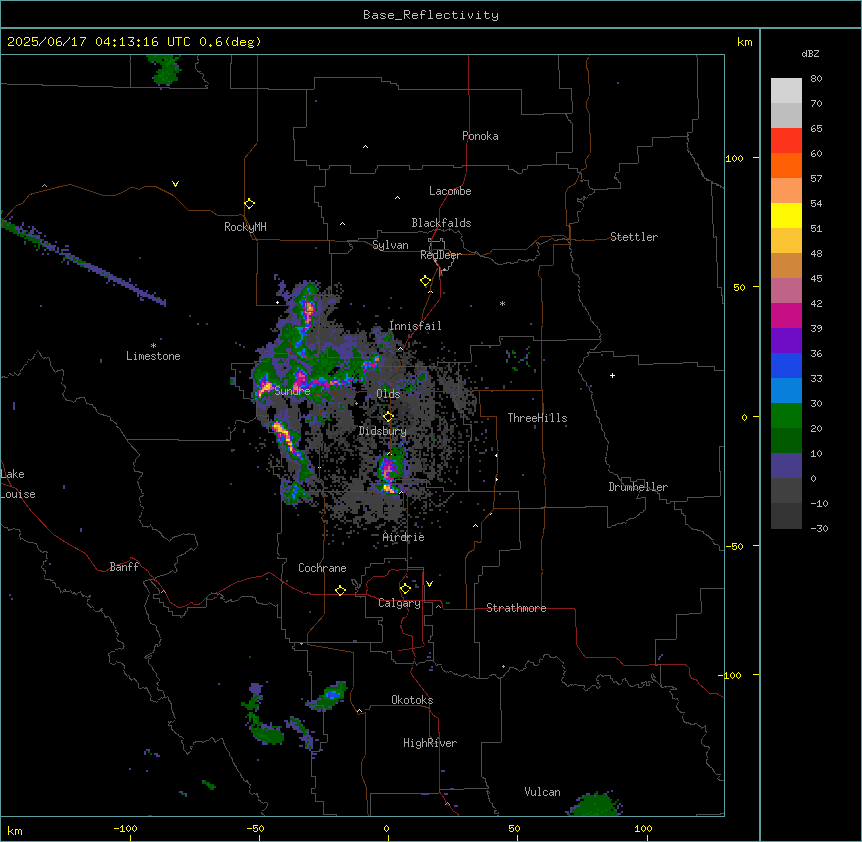Select the magenta legend swatch above 39

pyautogui.click(x=786, y=315)
